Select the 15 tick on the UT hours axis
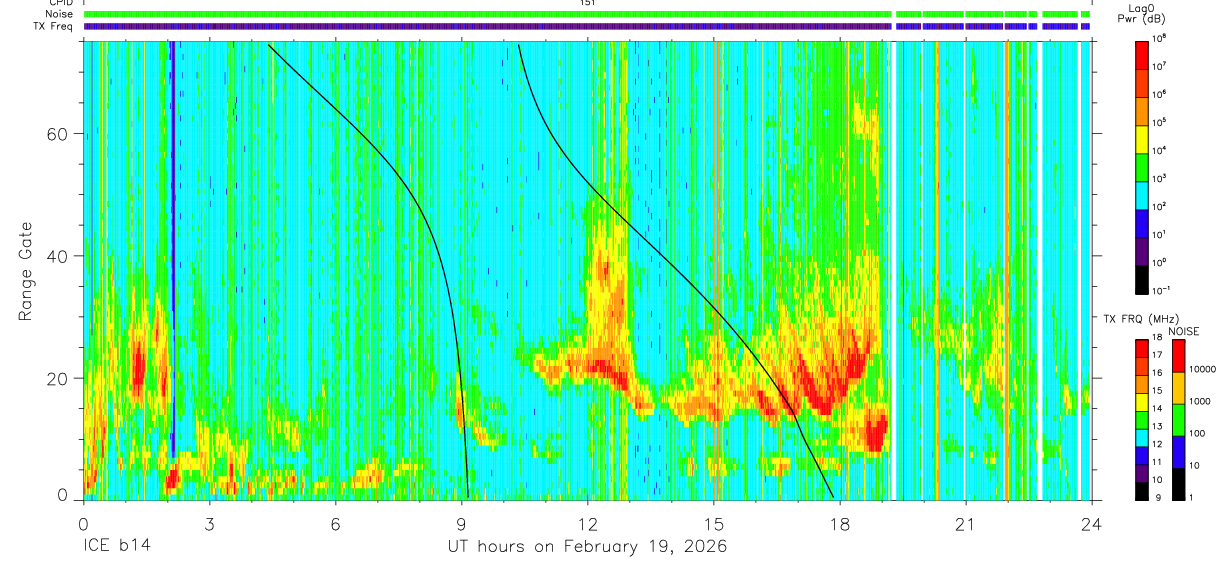Image resolution: width=1228 pixels, height=567 pixels. 714,523
